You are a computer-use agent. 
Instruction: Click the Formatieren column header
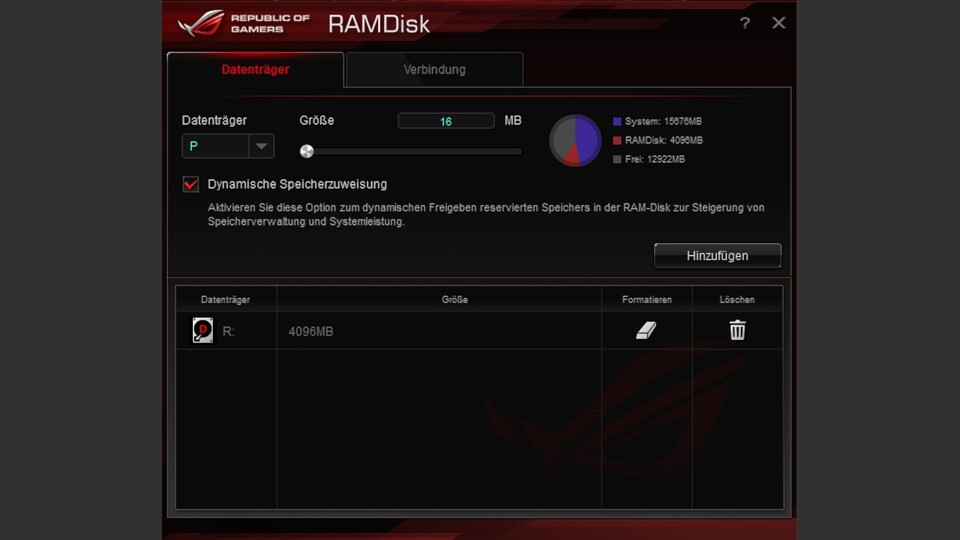pyautogui.click(x=647, y=299)
